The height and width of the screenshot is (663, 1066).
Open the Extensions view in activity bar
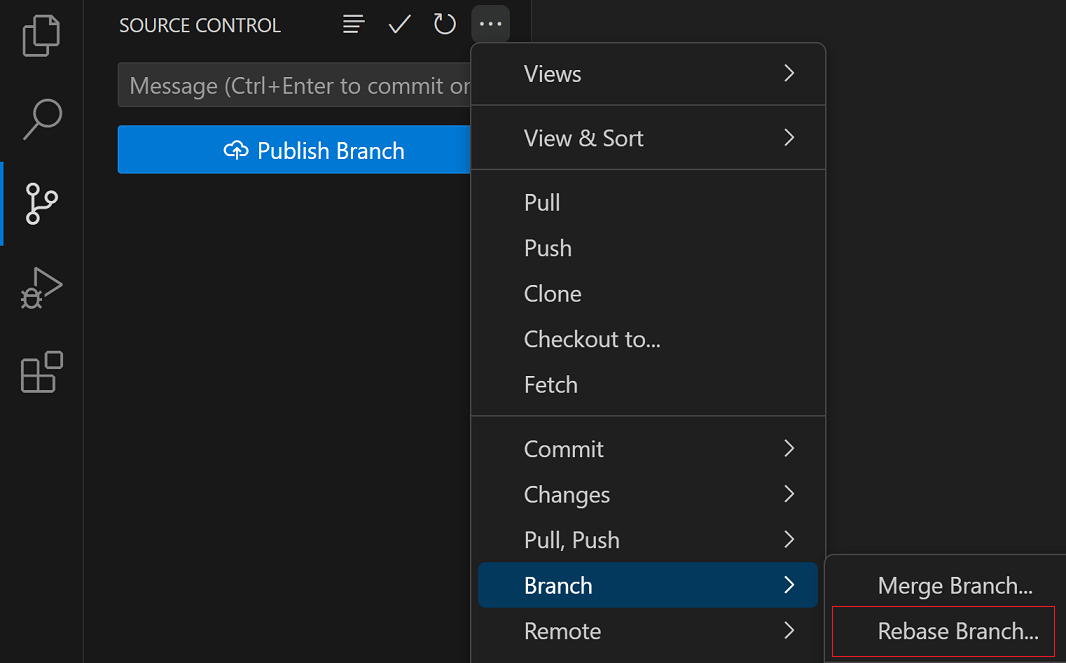point(41,372)
